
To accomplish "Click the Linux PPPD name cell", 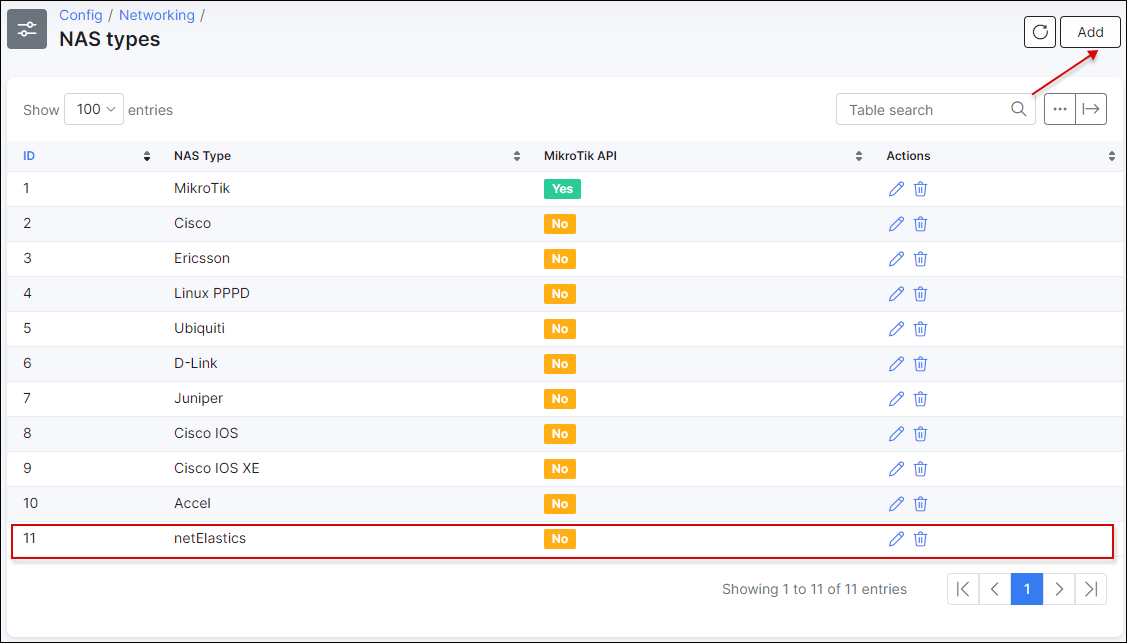I will 212,293.
